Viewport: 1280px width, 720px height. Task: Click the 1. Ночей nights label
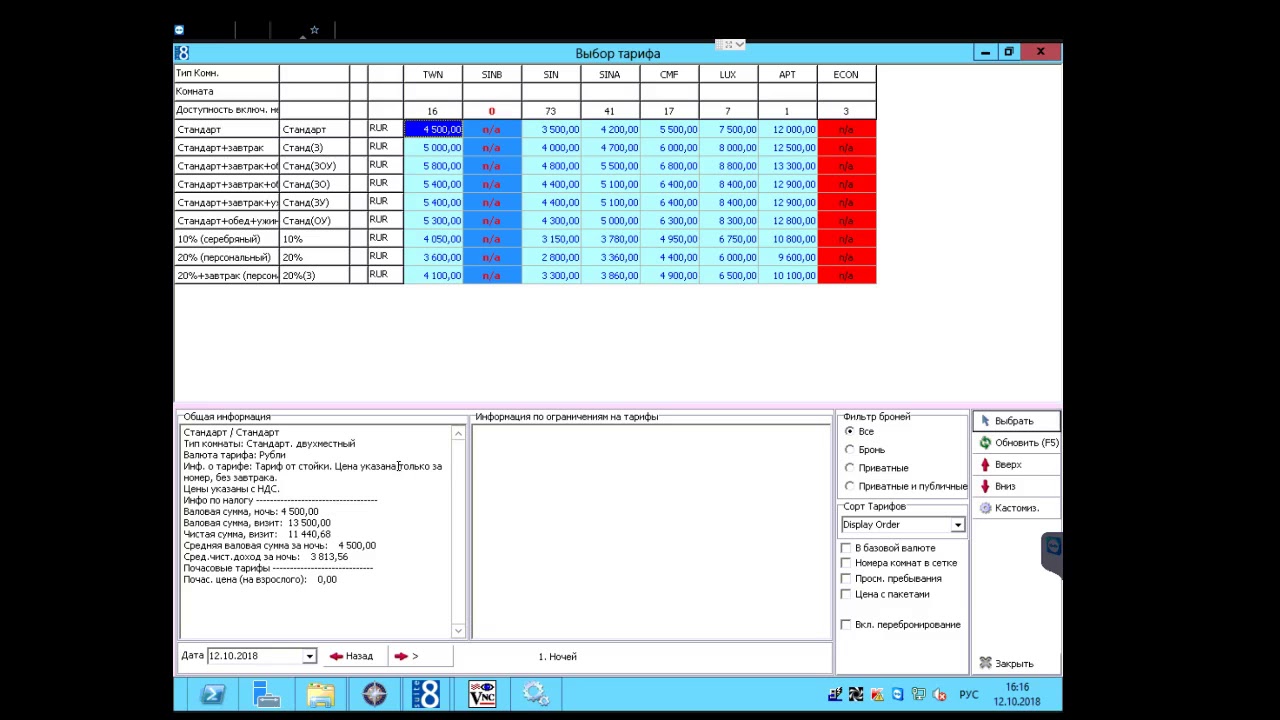[558, 657]
